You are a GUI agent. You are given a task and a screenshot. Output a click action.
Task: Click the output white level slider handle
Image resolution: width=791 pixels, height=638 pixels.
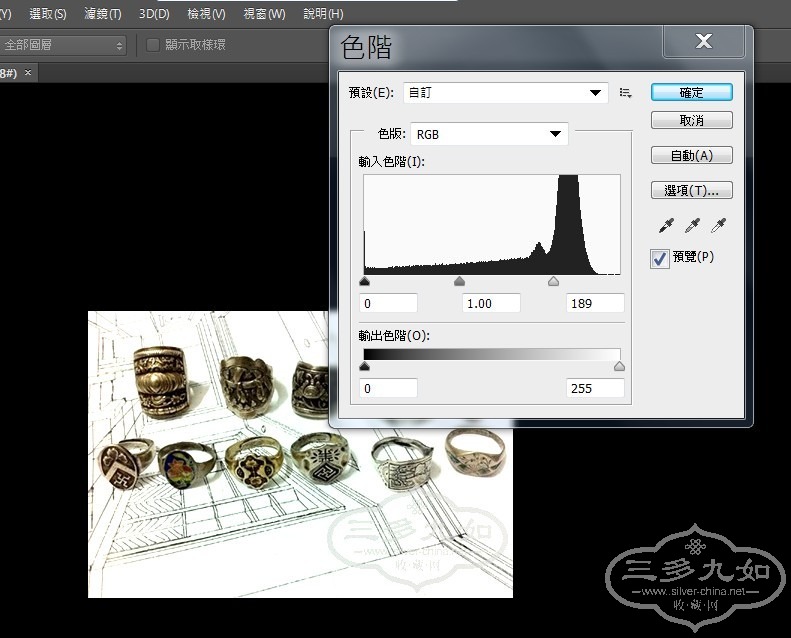[x=619, y=367]
